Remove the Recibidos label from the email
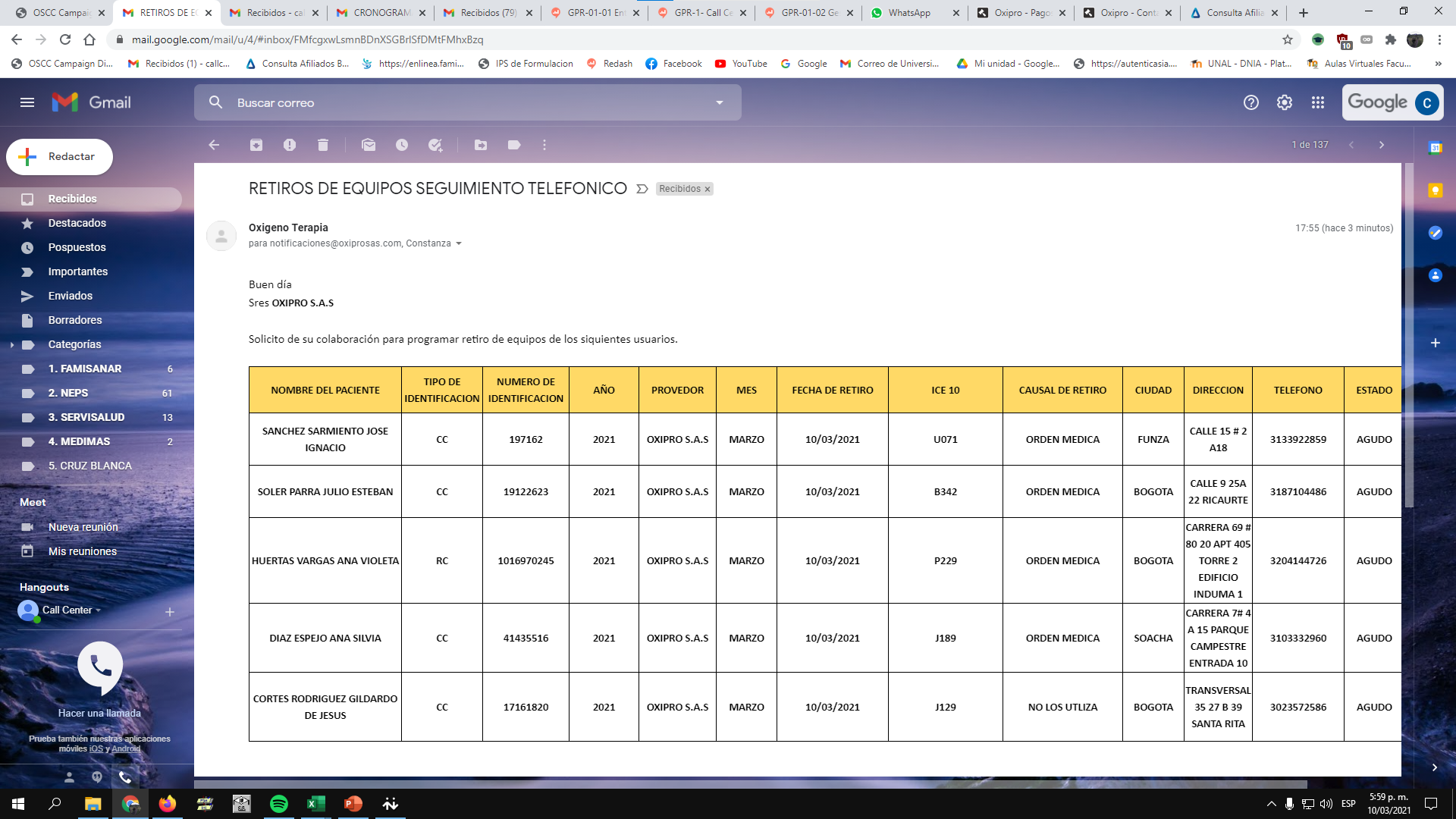 pos(708,190)
